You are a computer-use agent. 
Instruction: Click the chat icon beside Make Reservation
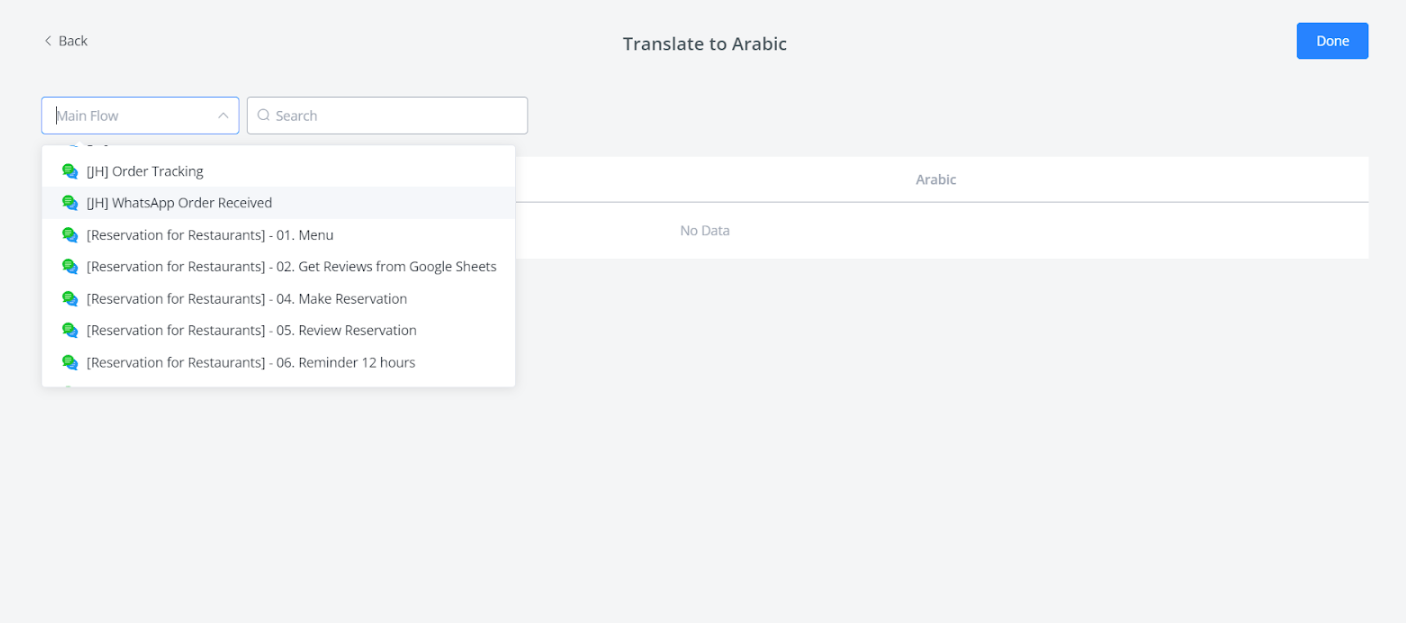[70, 299]
